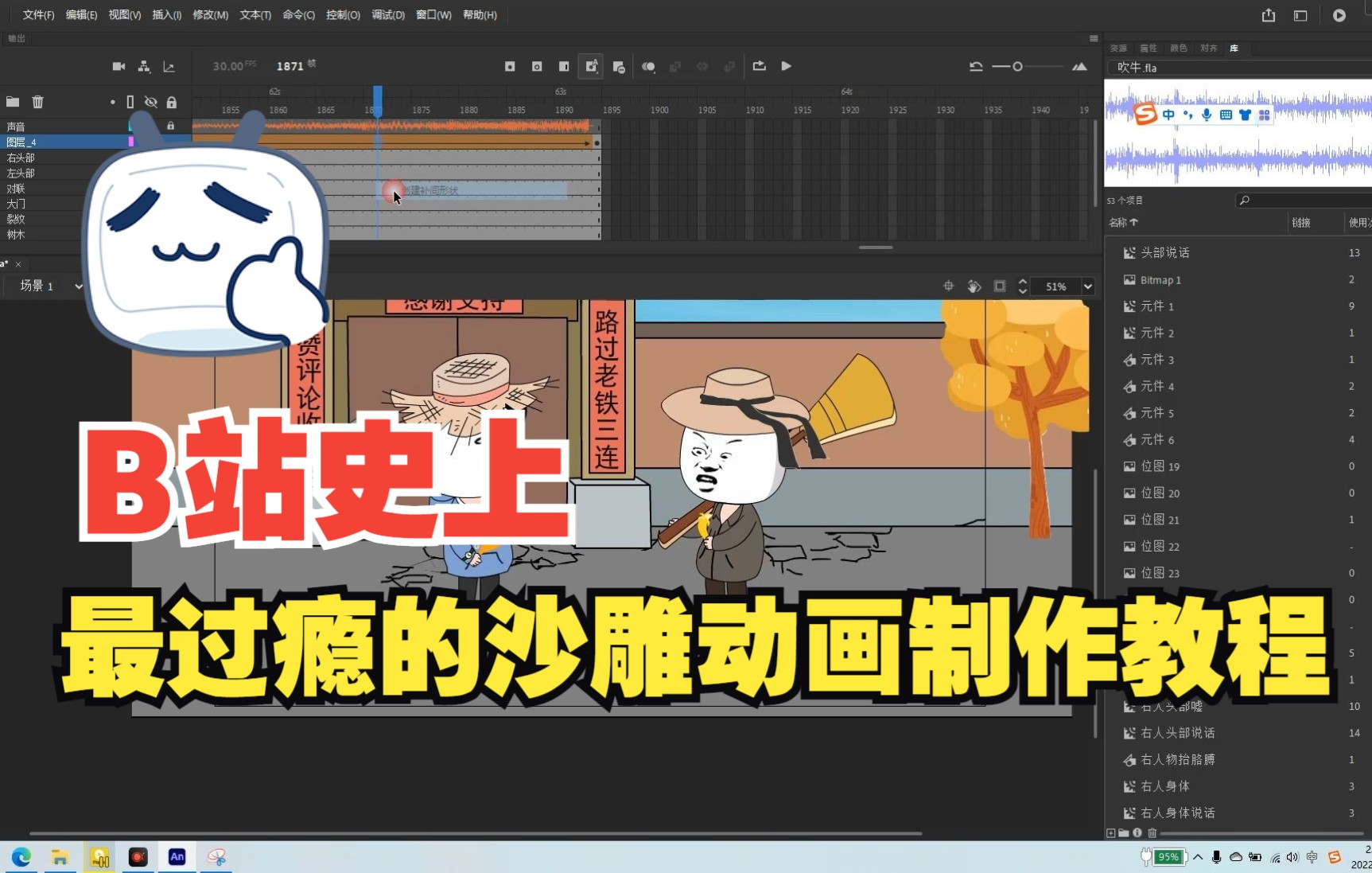Click the library search field
This screenshot has height=873, width=1372.
point(1303,201)
